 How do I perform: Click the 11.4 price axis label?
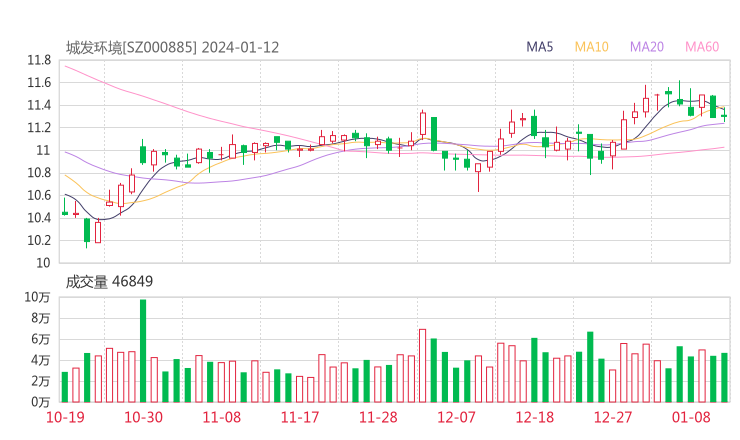pos(39,105)
